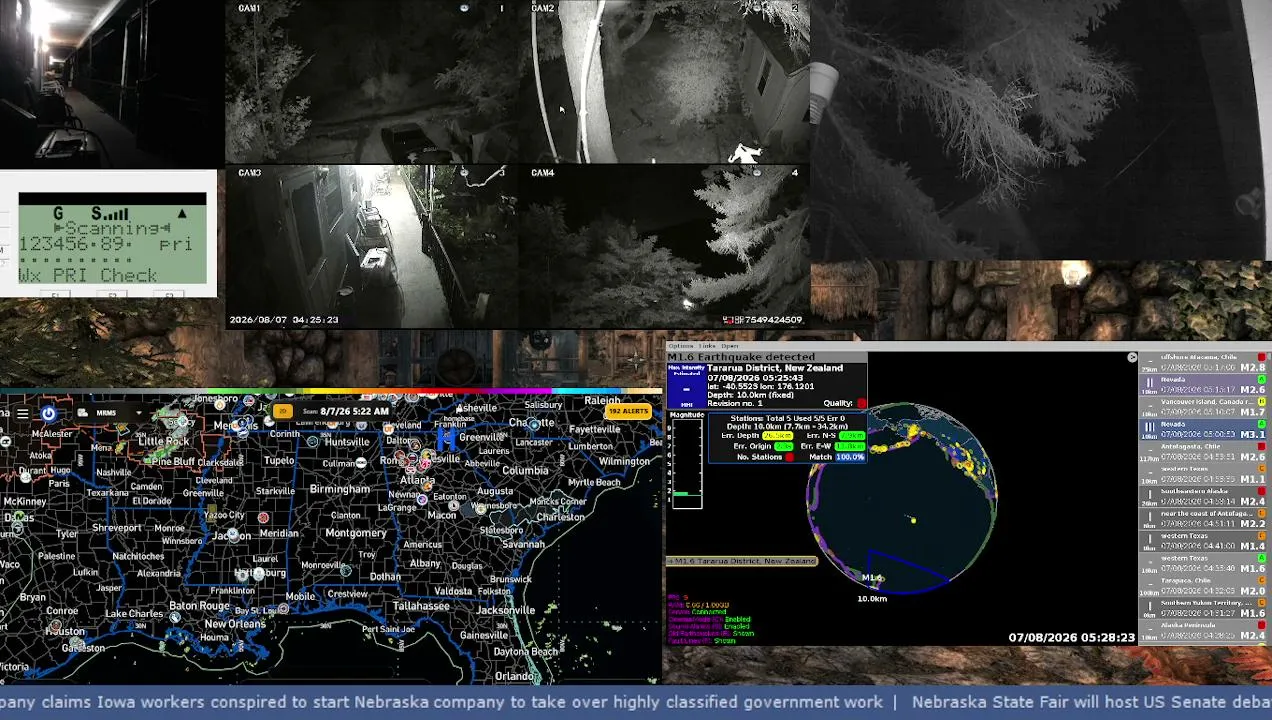Screen dimensions: 1272x720
Task: Click the red badge on offshore Atacama entry
Action: (x=1262, y=357)
